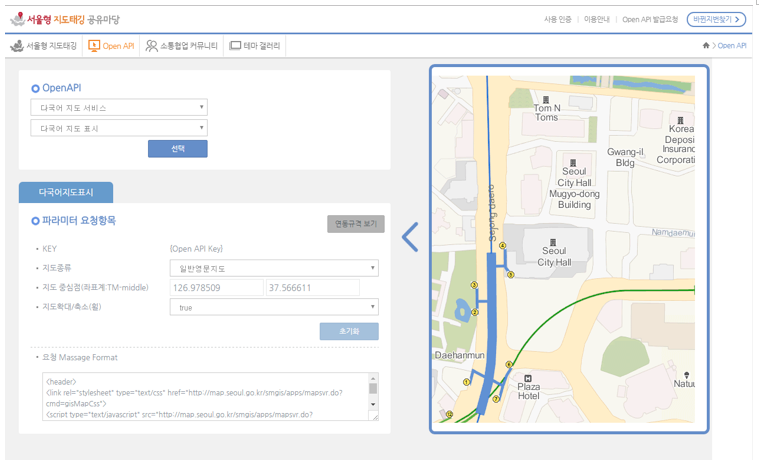Open the Open API menu tab
759x474 pixels.
coord(111,46)
